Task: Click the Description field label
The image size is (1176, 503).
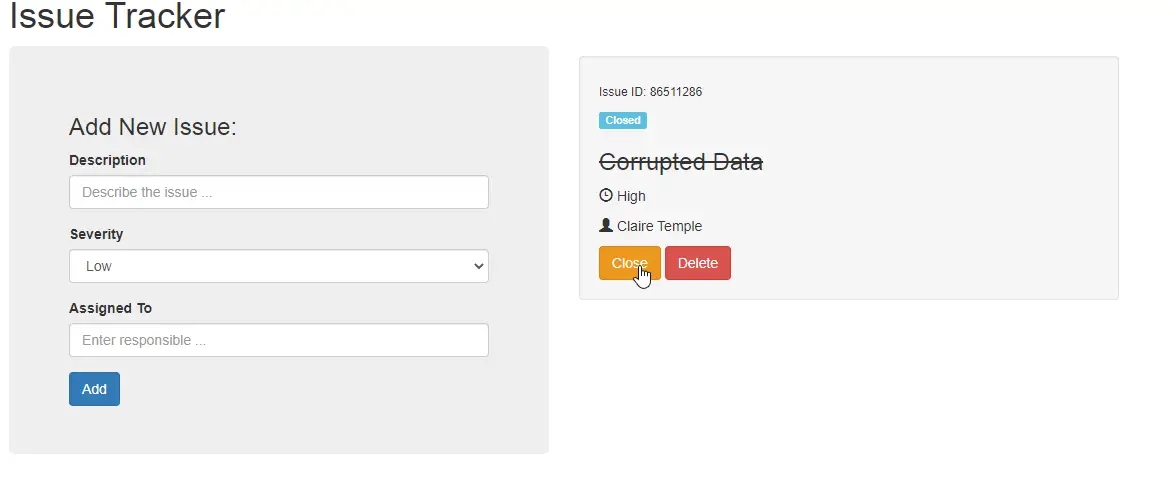Action: (107, 160)
